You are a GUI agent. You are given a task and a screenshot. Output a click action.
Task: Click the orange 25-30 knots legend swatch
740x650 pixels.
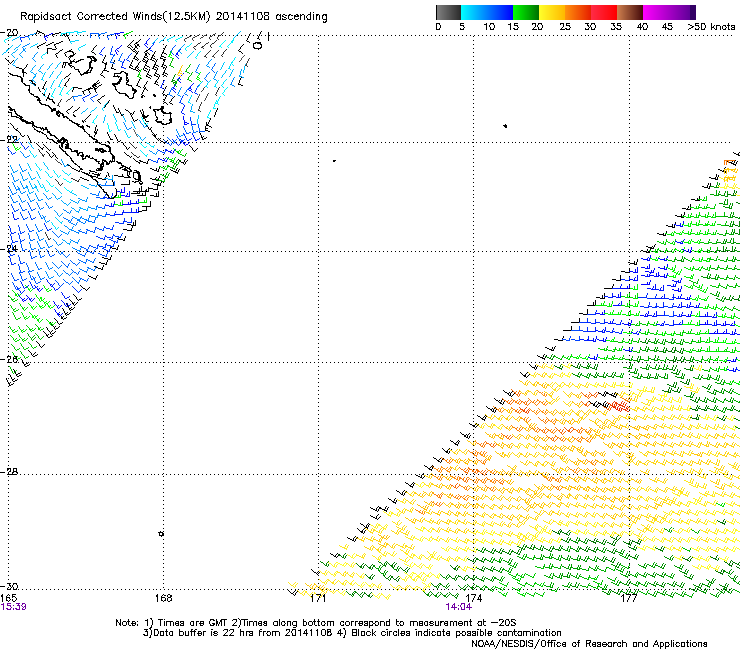578,12
